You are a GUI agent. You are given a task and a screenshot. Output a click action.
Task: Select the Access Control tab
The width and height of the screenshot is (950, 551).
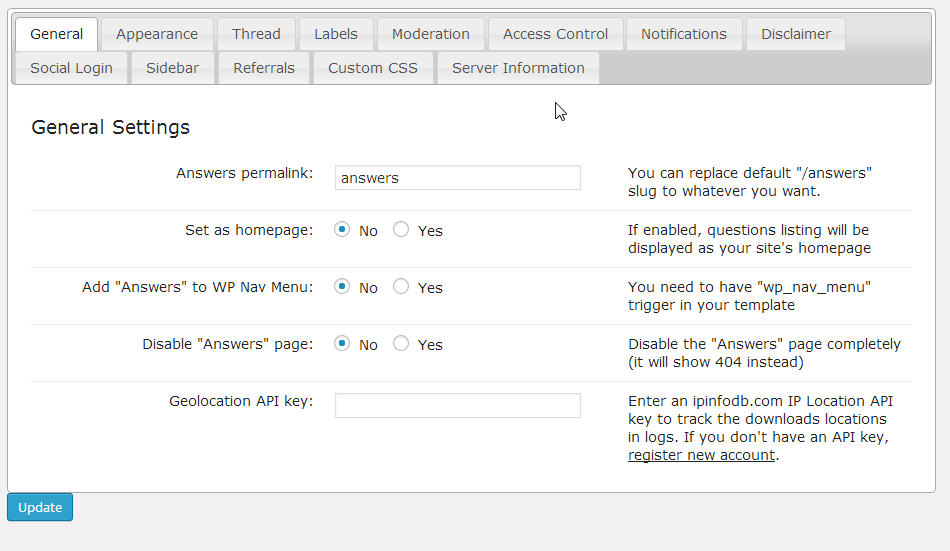[555, 34]
